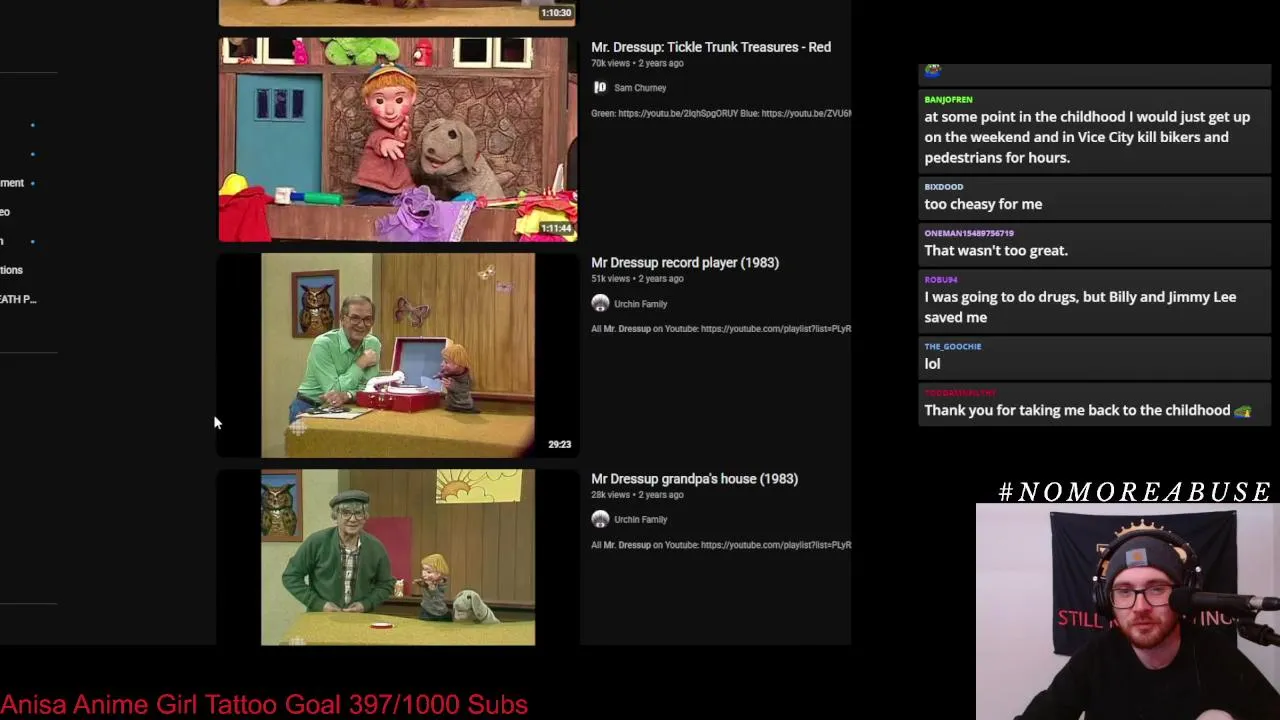Click the sidebar item ending in 'eo'

(5, 212)
